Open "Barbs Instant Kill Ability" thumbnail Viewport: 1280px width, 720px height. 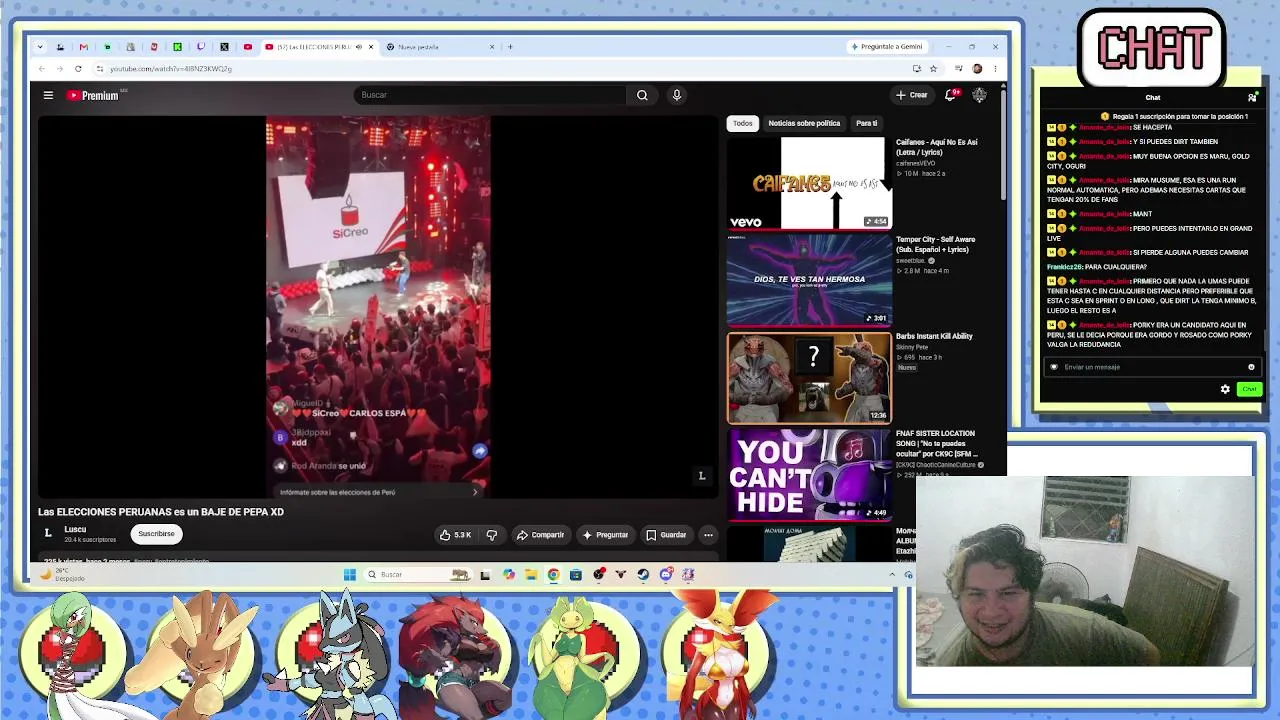coord(809,378)
